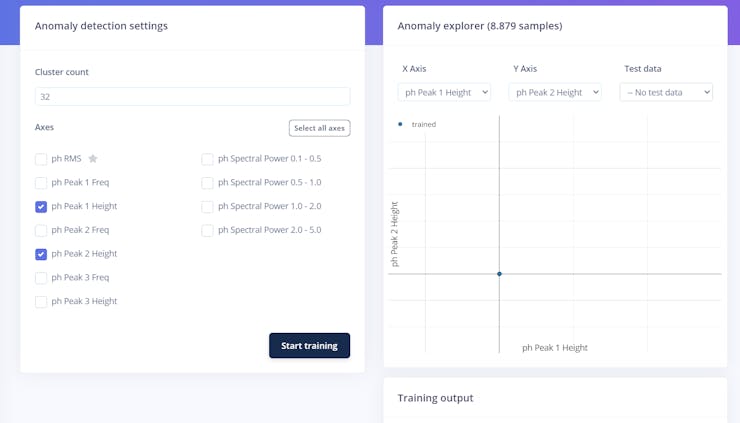Uncheck the ph Peak 2 Height axis
This screenshot has width=740, height=423.
(x=41, y=254)
